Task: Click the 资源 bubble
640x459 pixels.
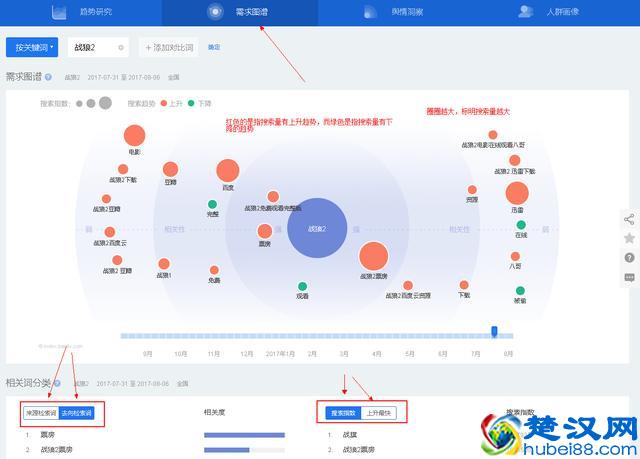Action: tap(472, 190)
